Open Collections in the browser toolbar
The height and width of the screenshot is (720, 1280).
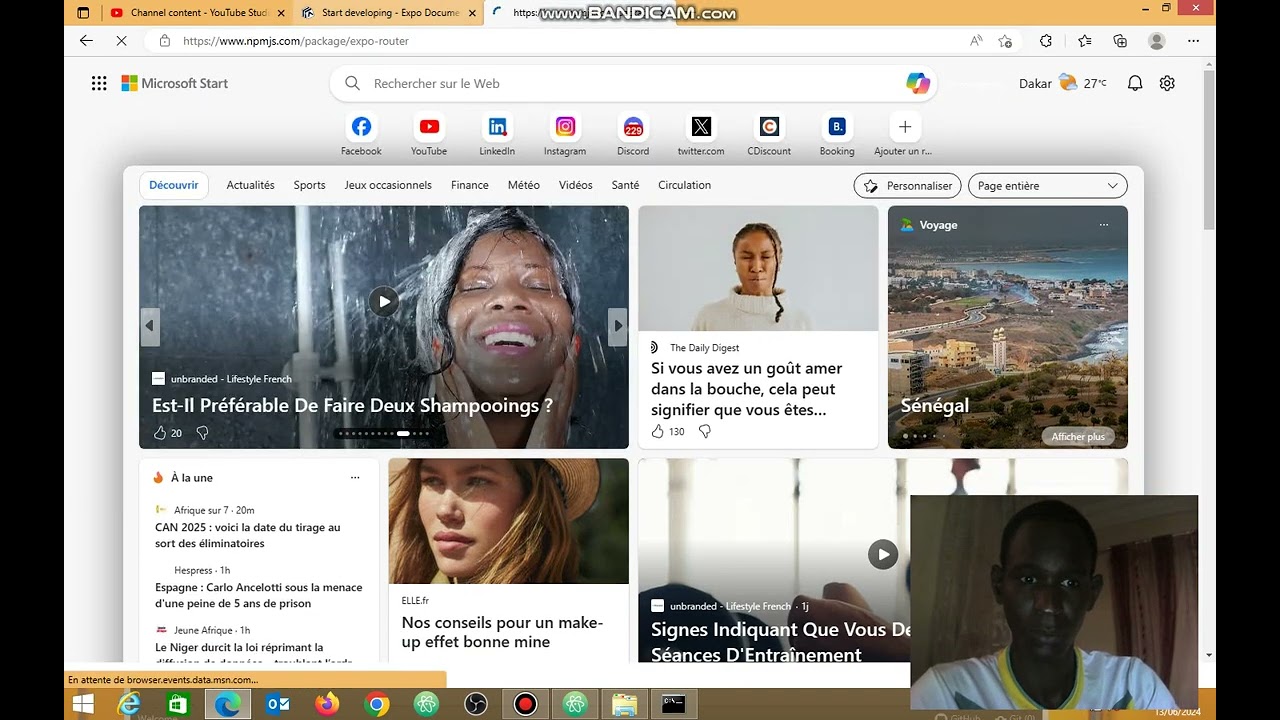pyautogui.click(x=1120, y=41)
